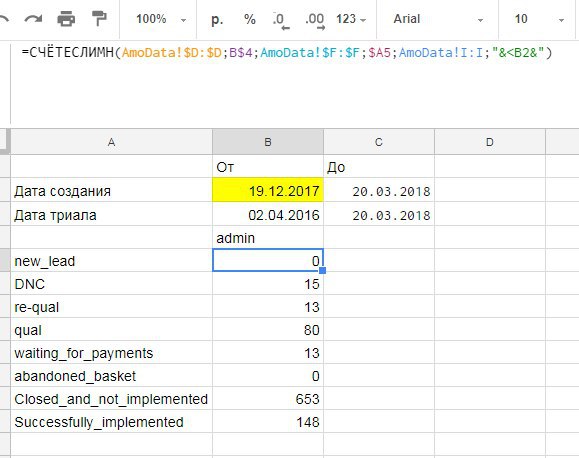Click the new_lead value cell showing 0

pyautogui.click(x=268, y=260)
